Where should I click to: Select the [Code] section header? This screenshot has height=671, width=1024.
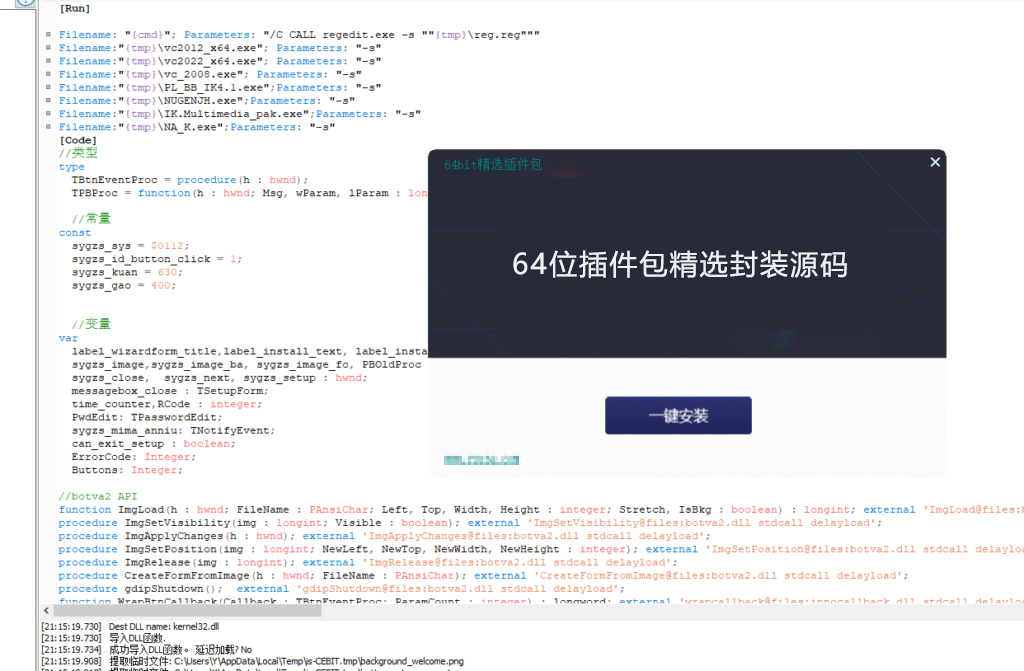point(78,139)
